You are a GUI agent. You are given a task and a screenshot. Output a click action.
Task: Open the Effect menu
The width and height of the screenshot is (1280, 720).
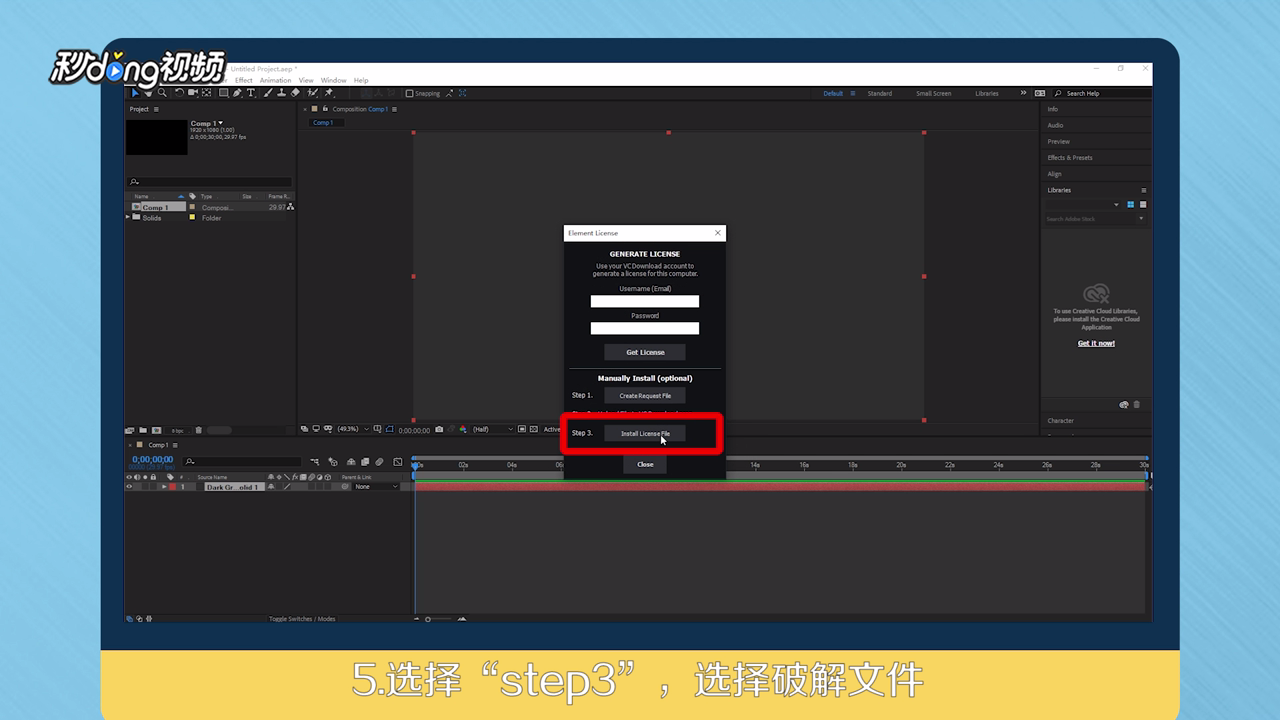pos(244,80)
